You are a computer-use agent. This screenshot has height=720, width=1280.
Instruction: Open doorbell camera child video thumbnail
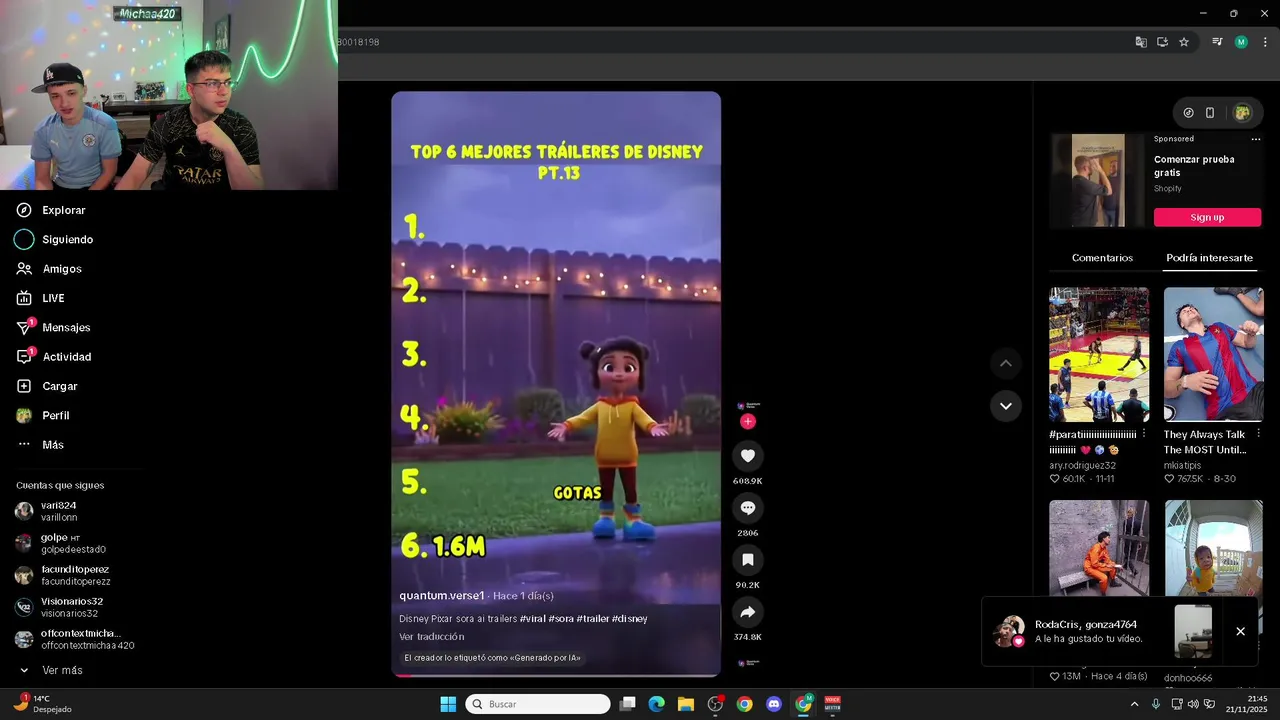[1213, 548]
